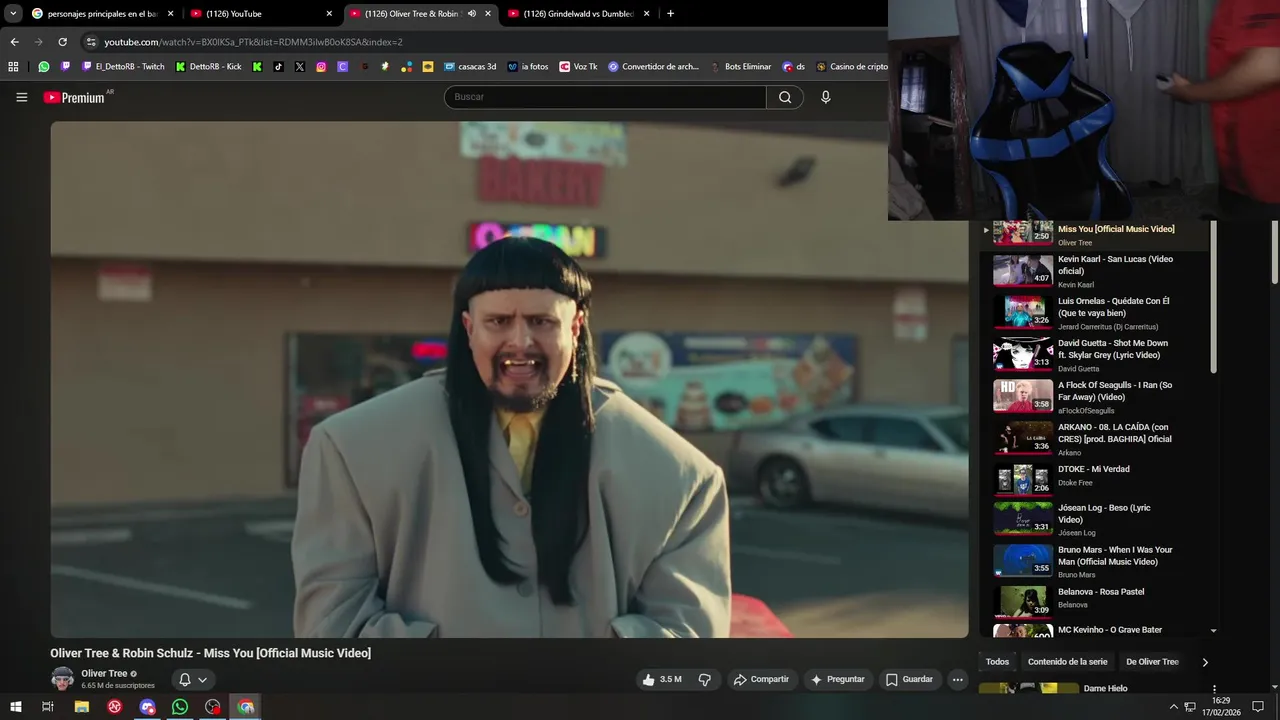The image size is (1280, 720).
Task: Click the YouTube Buscar search field
Action: tap(605, 97)
